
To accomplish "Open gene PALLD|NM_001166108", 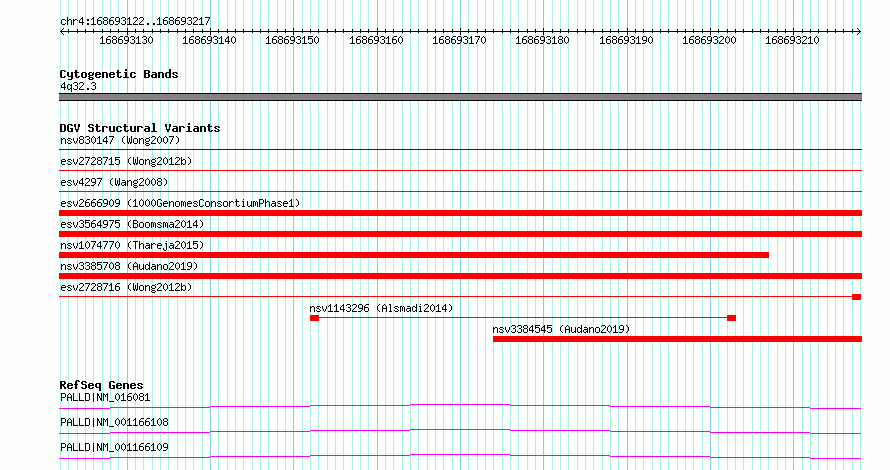I will click(114, 422).
